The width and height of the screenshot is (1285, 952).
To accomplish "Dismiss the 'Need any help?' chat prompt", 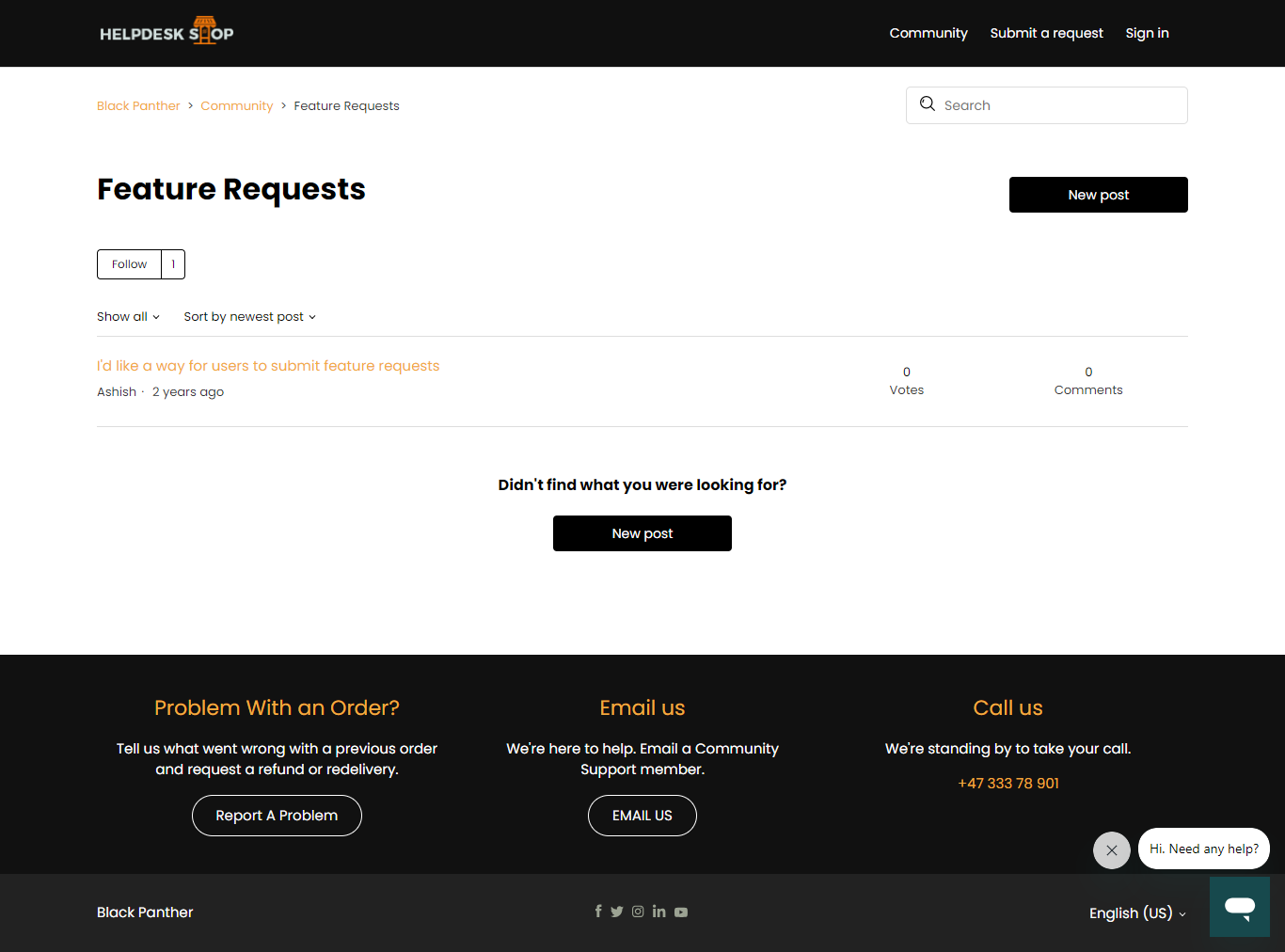I will point(1111,850).
